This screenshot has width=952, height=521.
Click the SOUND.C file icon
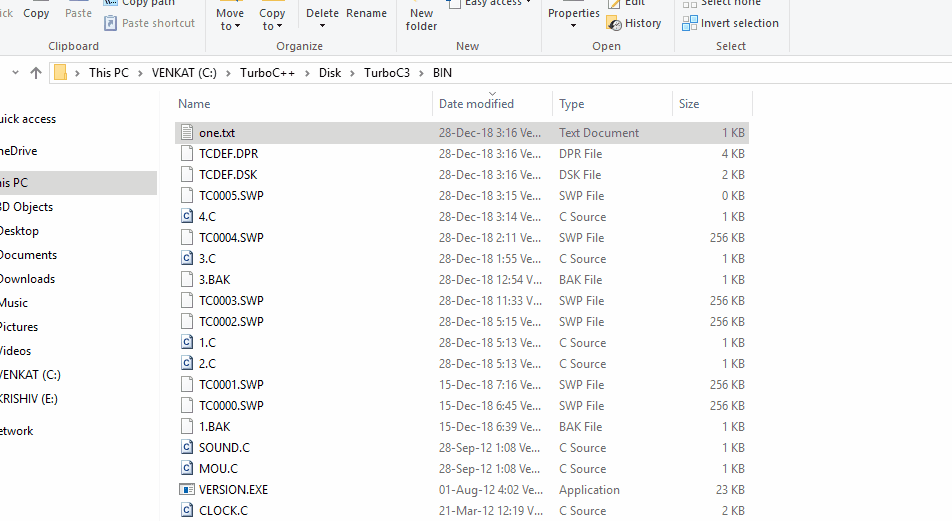tap(186, 448)
